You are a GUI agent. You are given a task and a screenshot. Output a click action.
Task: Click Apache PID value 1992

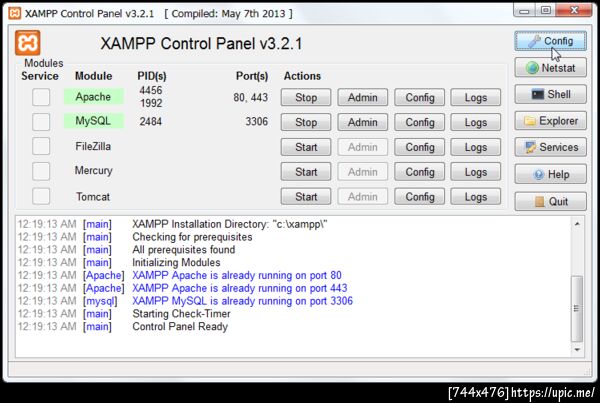151,103
